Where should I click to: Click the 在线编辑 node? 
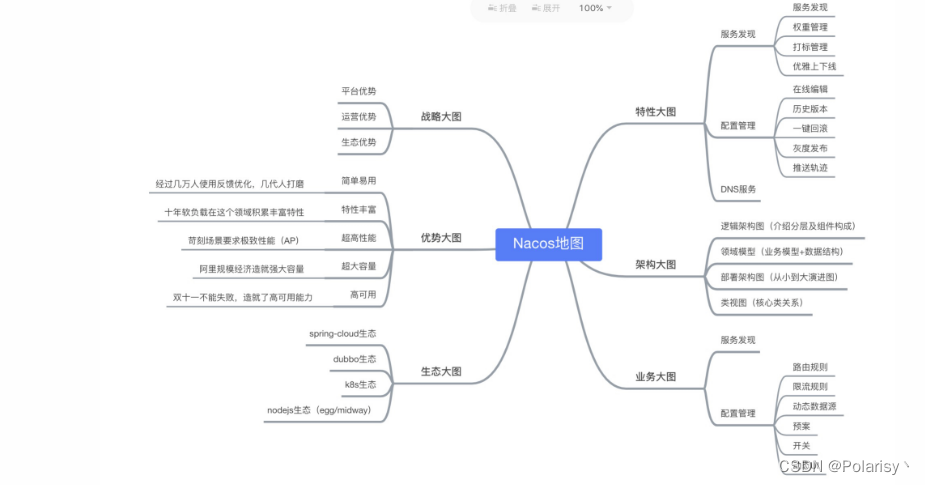(x=810, y=89)
